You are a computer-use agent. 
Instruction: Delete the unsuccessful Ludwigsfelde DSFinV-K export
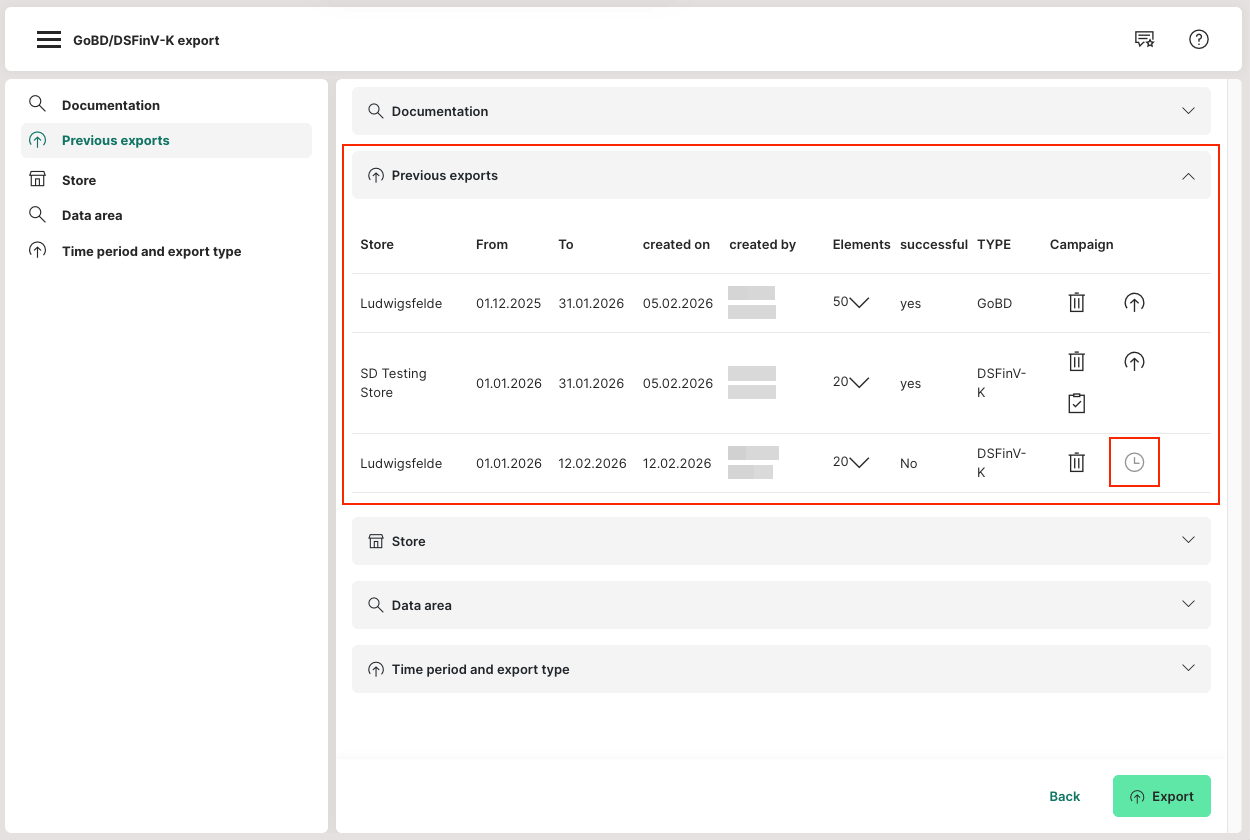[x=1076, y=462]
